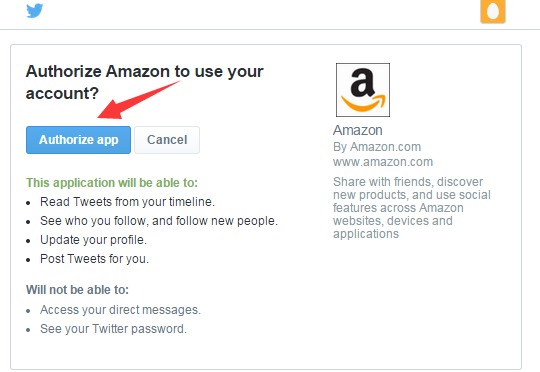Screen dimensions: 540x372
Task: Click the Twitter bird logo
Action: [x=35, y=10]
